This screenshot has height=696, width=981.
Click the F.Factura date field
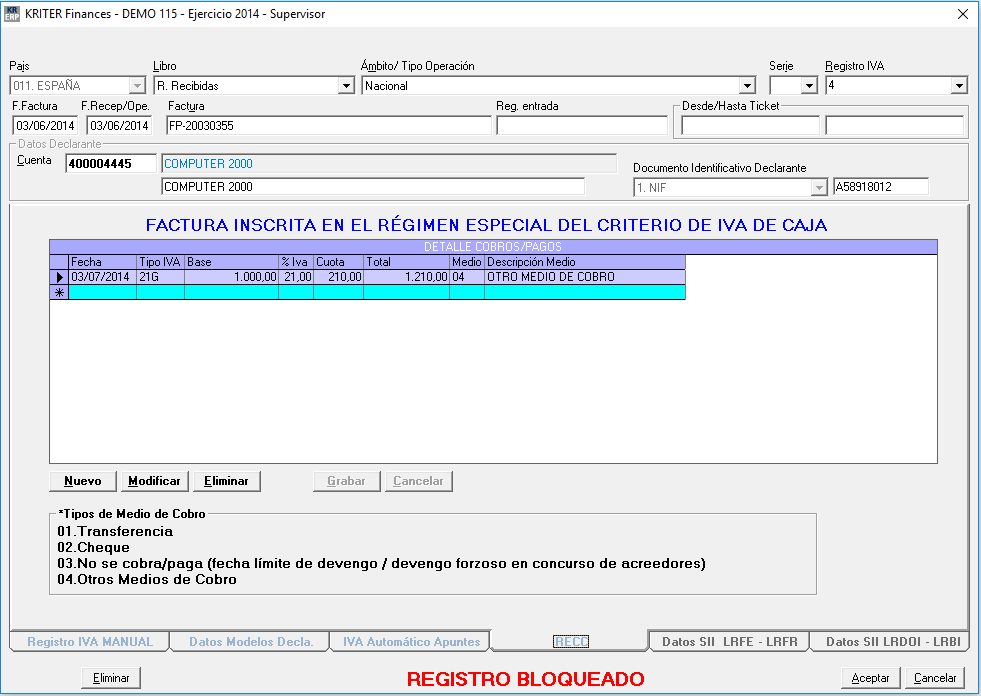point(45,126)
